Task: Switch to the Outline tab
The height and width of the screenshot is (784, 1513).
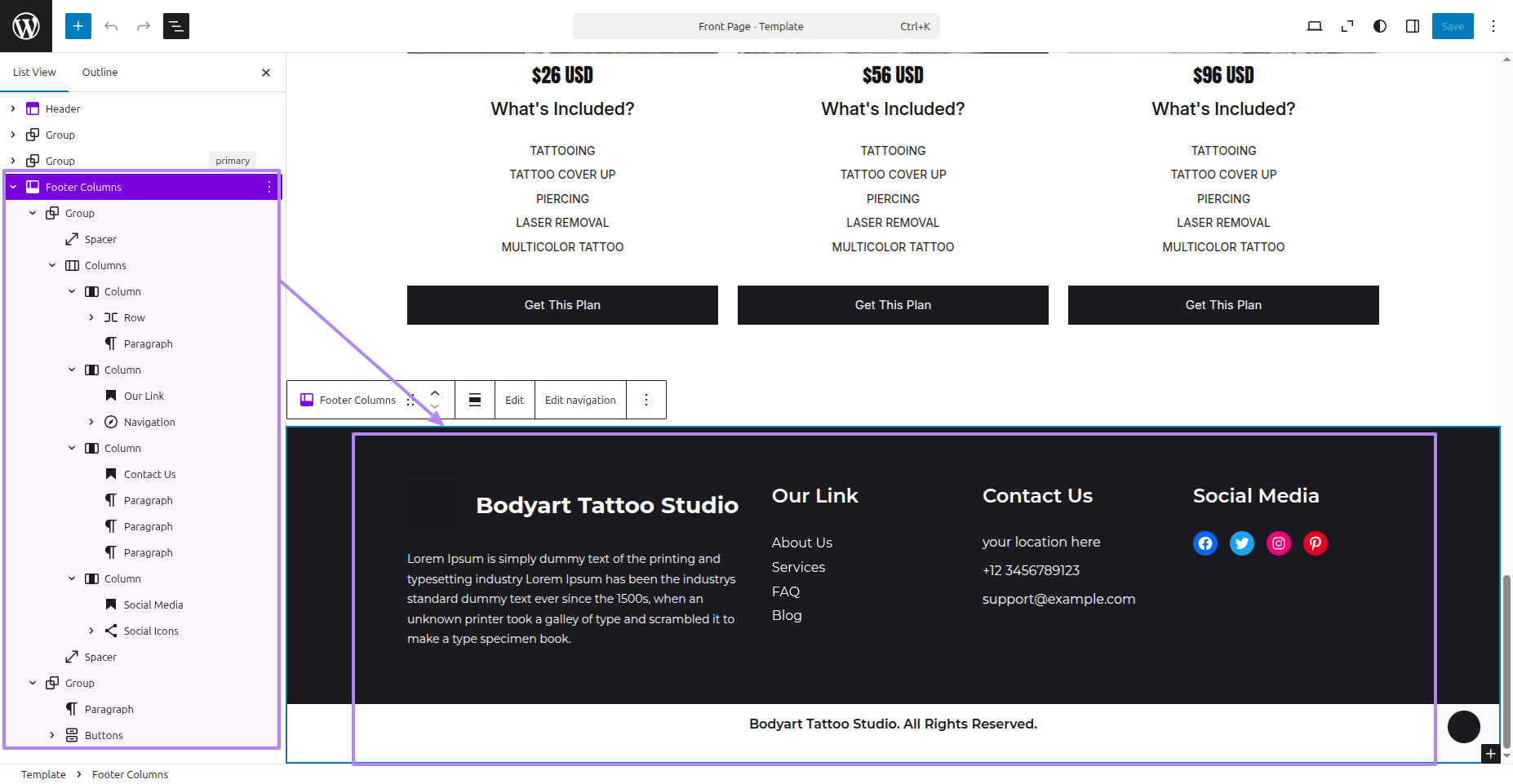Action: (100, 72)
